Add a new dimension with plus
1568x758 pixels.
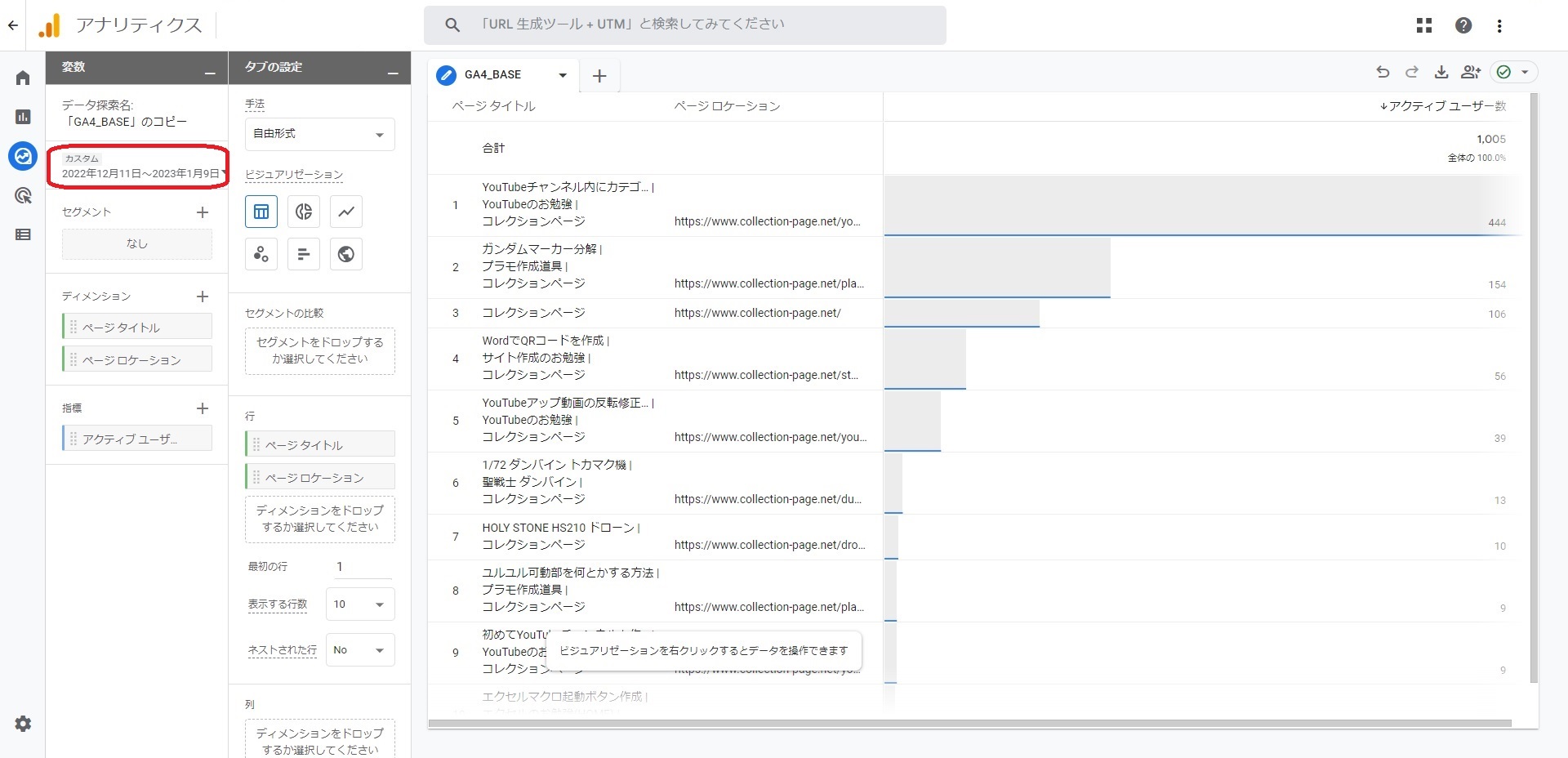[x=203, y=297]
